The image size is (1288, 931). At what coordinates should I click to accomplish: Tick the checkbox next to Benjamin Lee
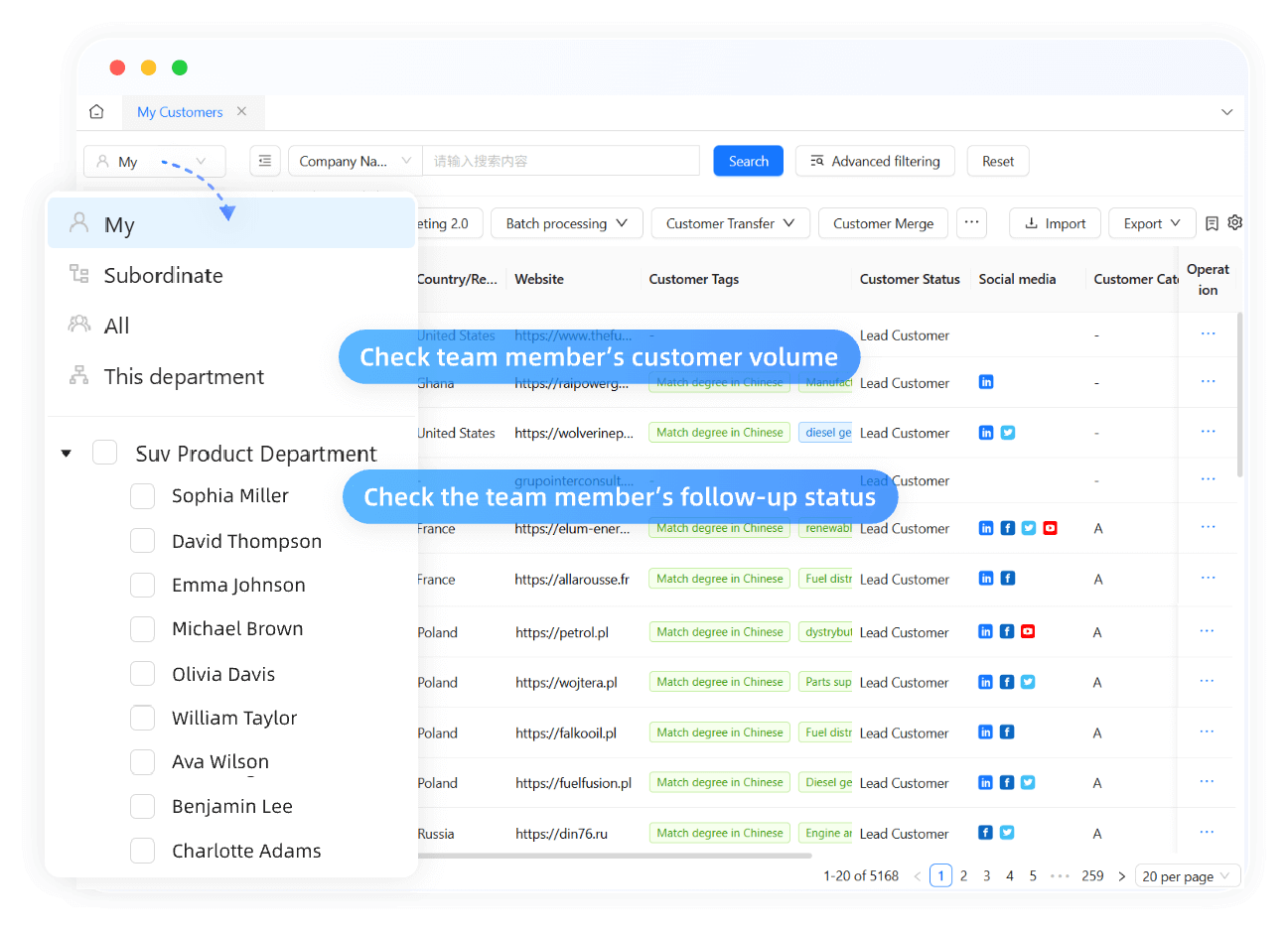point(142,806)
